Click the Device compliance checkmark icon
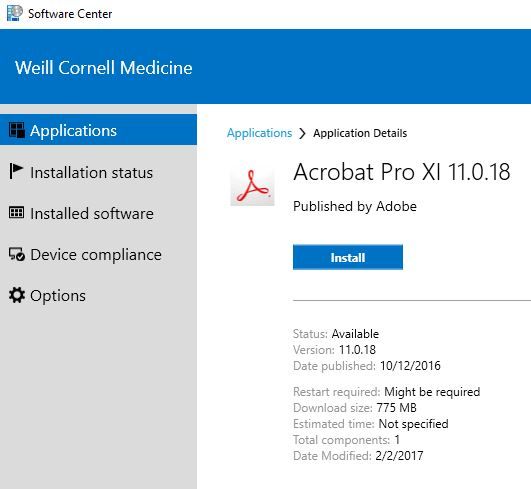The height and width of the screenshot is (489, 531). coord(17,254)
